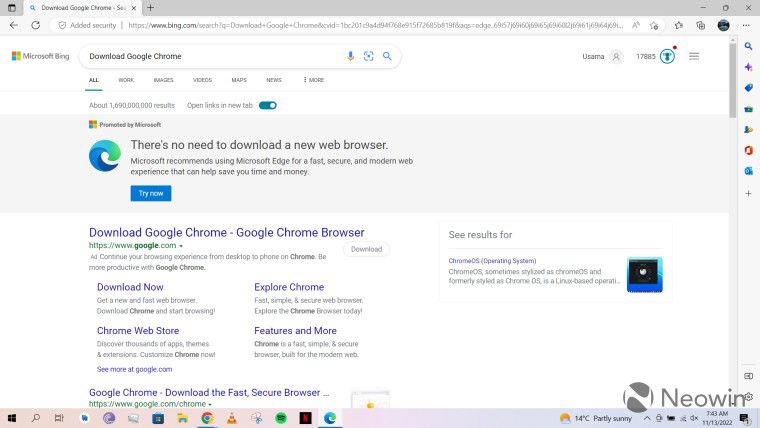Open Microsoft Store from the taskbar
The width and height of the screenshot is (760, 428).
point(158,418)
